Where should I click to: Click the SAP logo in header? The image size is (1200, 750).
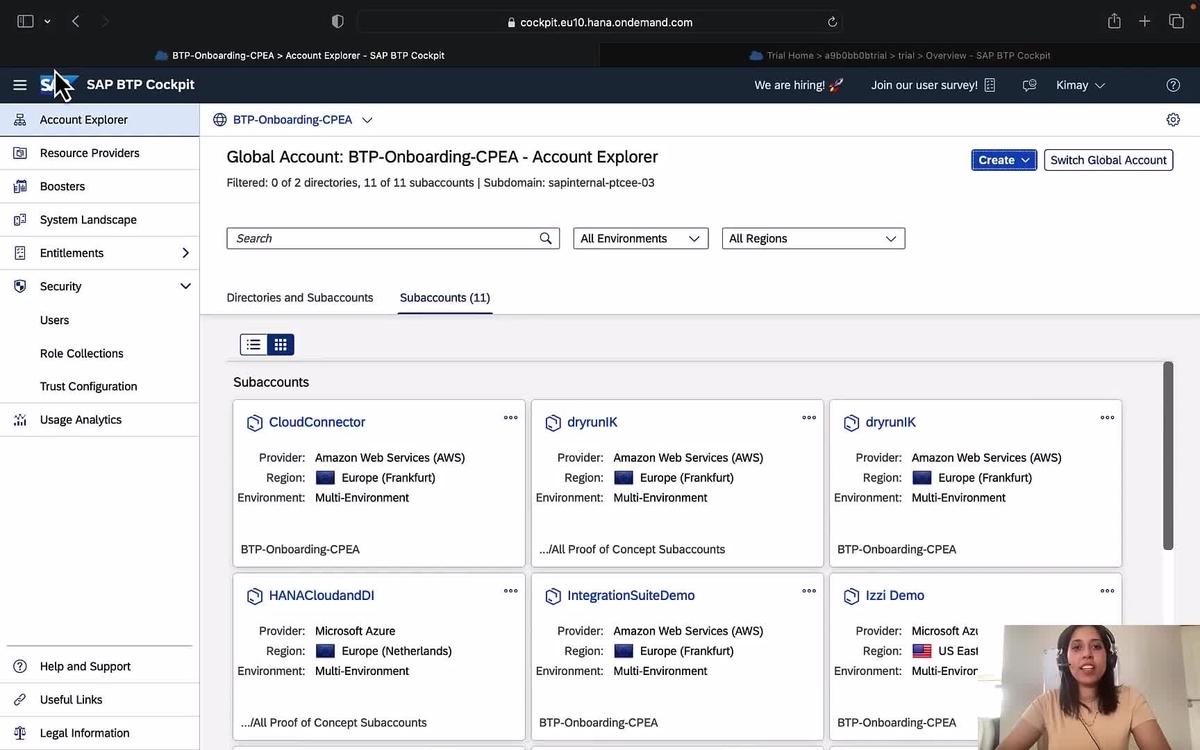coord(58,85)
